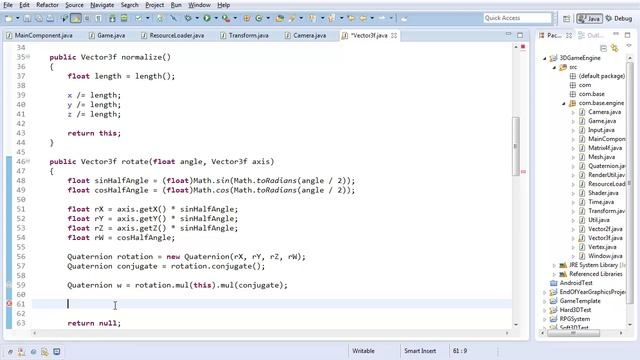Click the green Run button icon
This screenshot has width=640, height=360.
point(207,18)
